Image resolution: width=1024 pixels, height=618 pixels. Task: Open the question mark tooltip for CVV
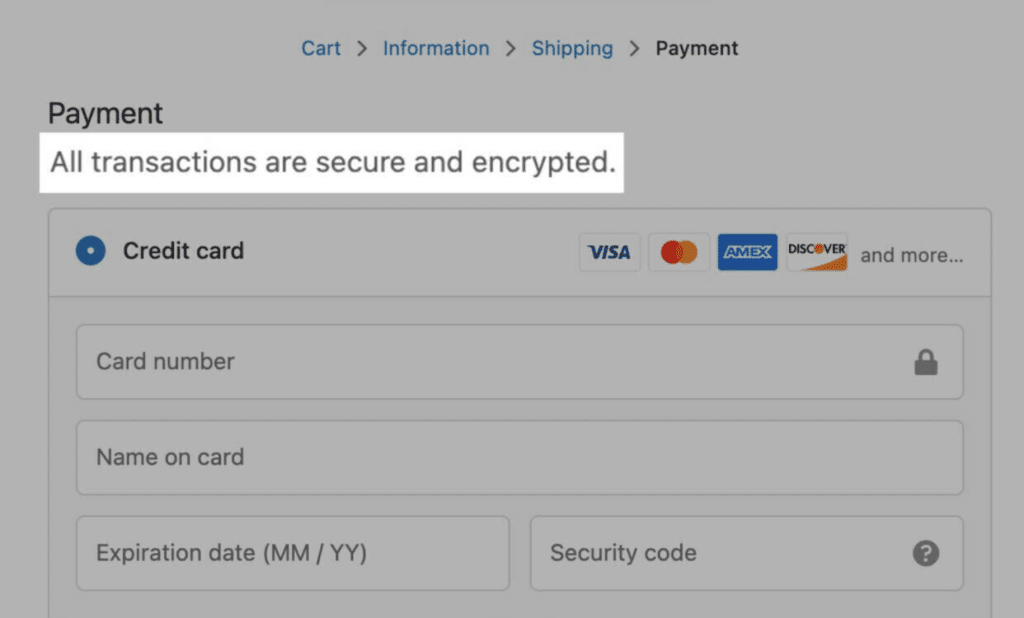tap(925, 553)
